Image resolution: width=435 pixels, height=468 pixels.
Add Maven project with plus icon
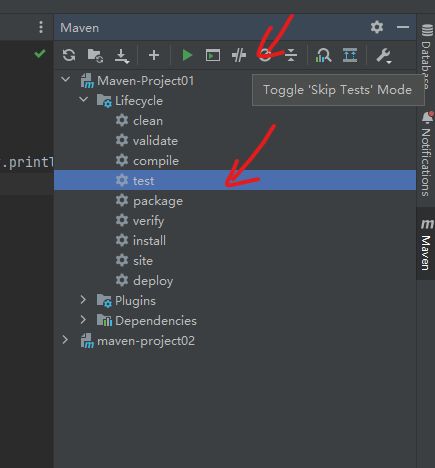coord(154,55)
